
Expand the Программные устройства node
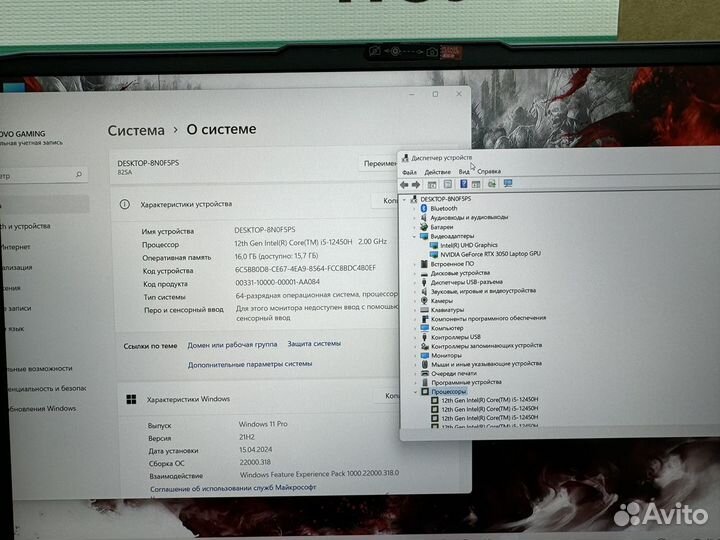click(416, 382)
